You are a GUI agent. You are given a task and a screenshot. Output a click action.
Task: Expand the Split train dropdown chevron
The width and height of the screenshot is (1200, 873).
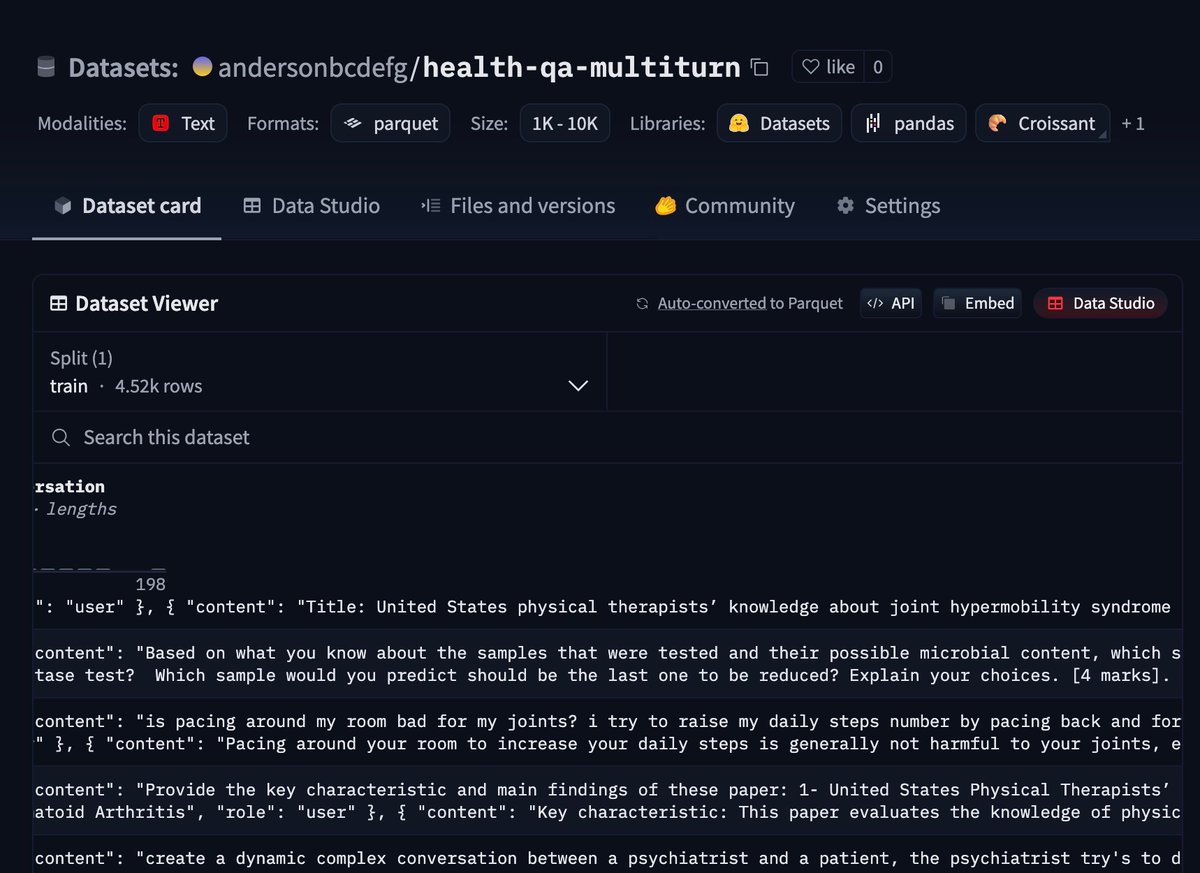coord(578,386)
